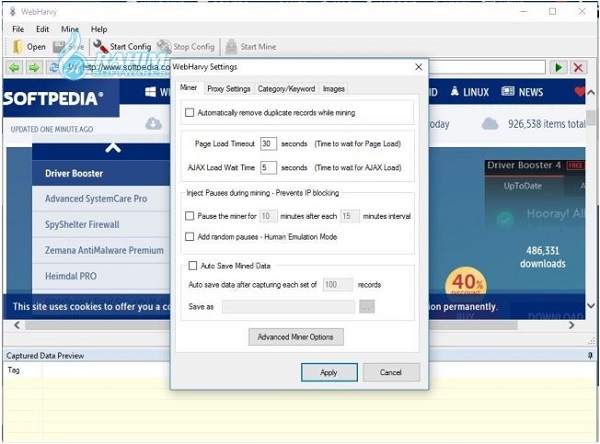Switch to the Proxy Settings tab

[229, 89]
